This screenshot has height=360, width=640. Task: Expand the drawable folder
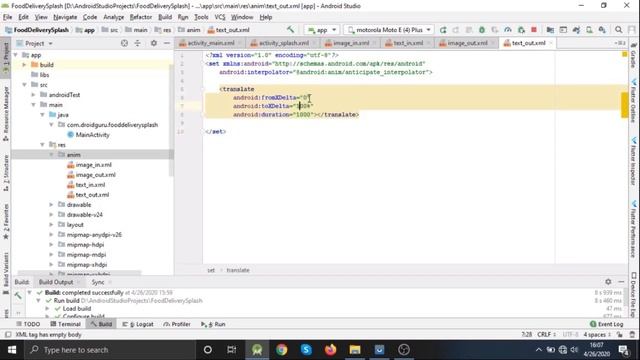point(51,204)
